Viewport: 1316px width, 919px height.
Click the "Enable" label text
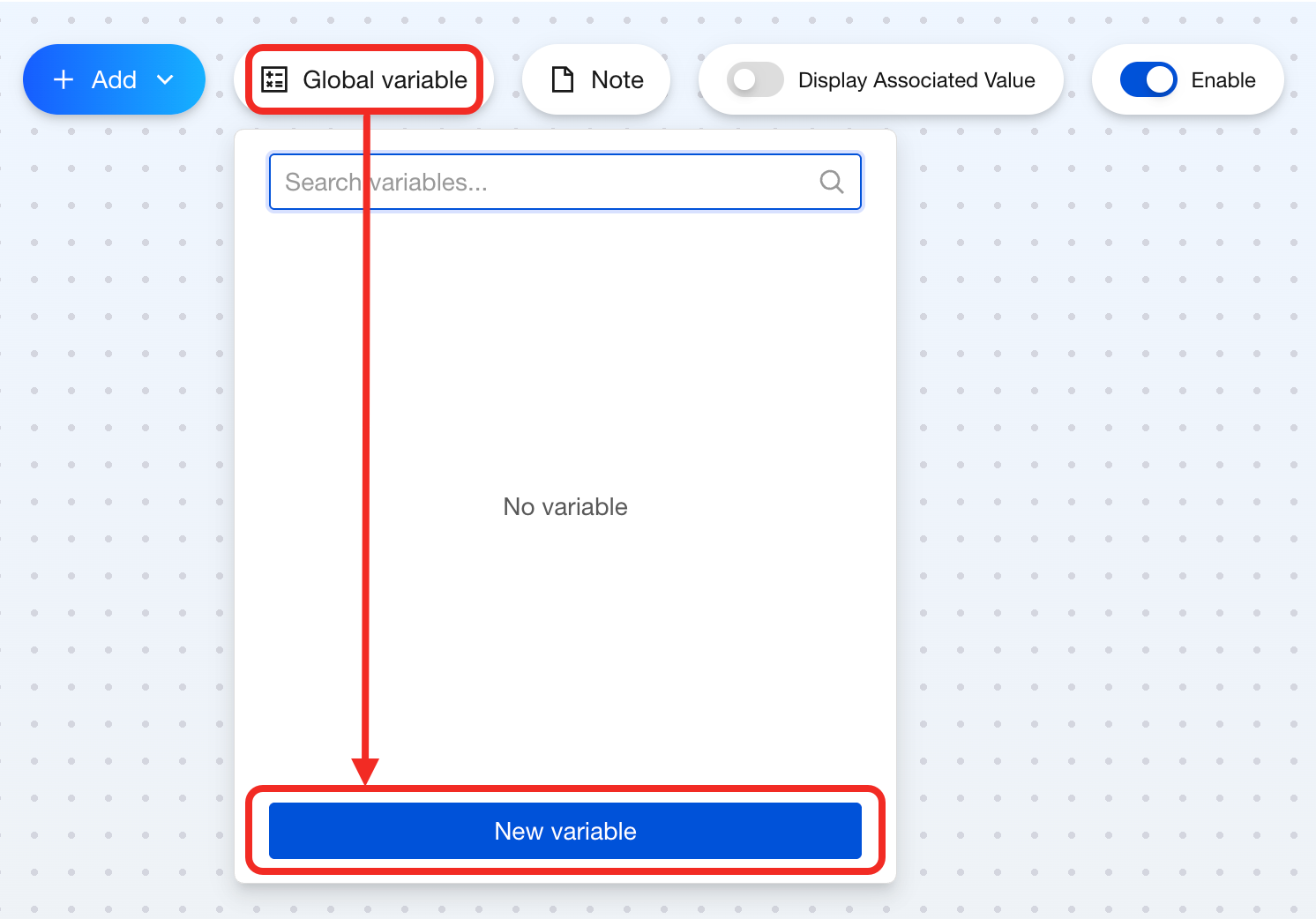tap(1223, 80)
